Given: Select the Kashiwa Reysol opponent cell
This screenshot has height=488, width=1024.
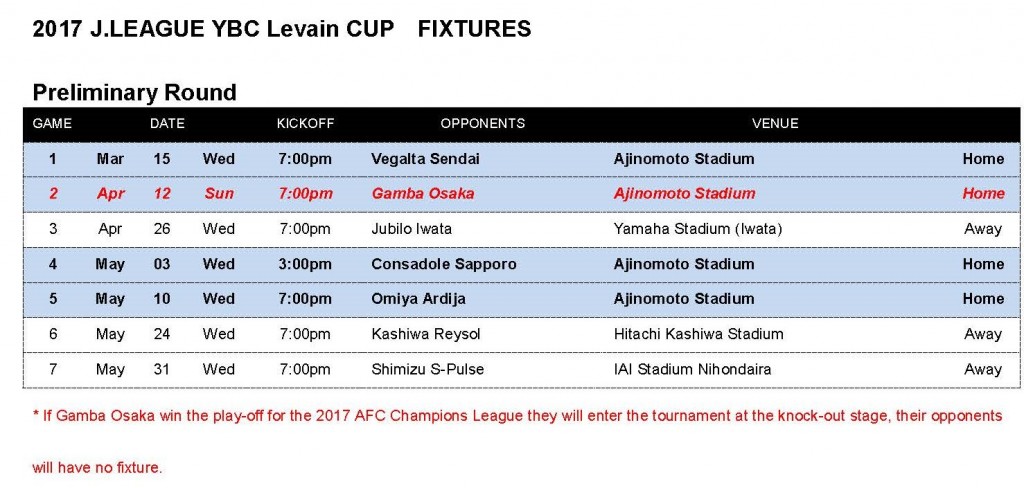Looking at the screenshot, I should point(418,334).
